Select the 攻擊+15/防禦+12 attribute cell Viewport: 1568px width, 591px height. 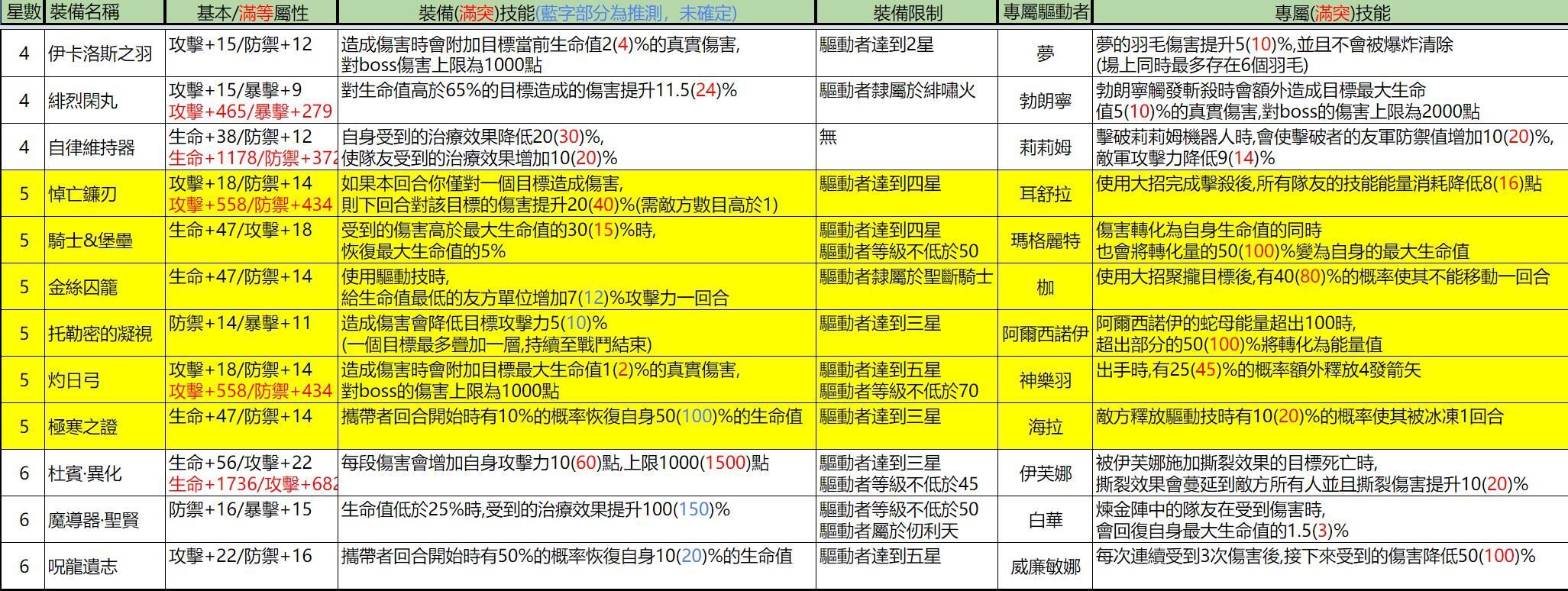(251, 53)
